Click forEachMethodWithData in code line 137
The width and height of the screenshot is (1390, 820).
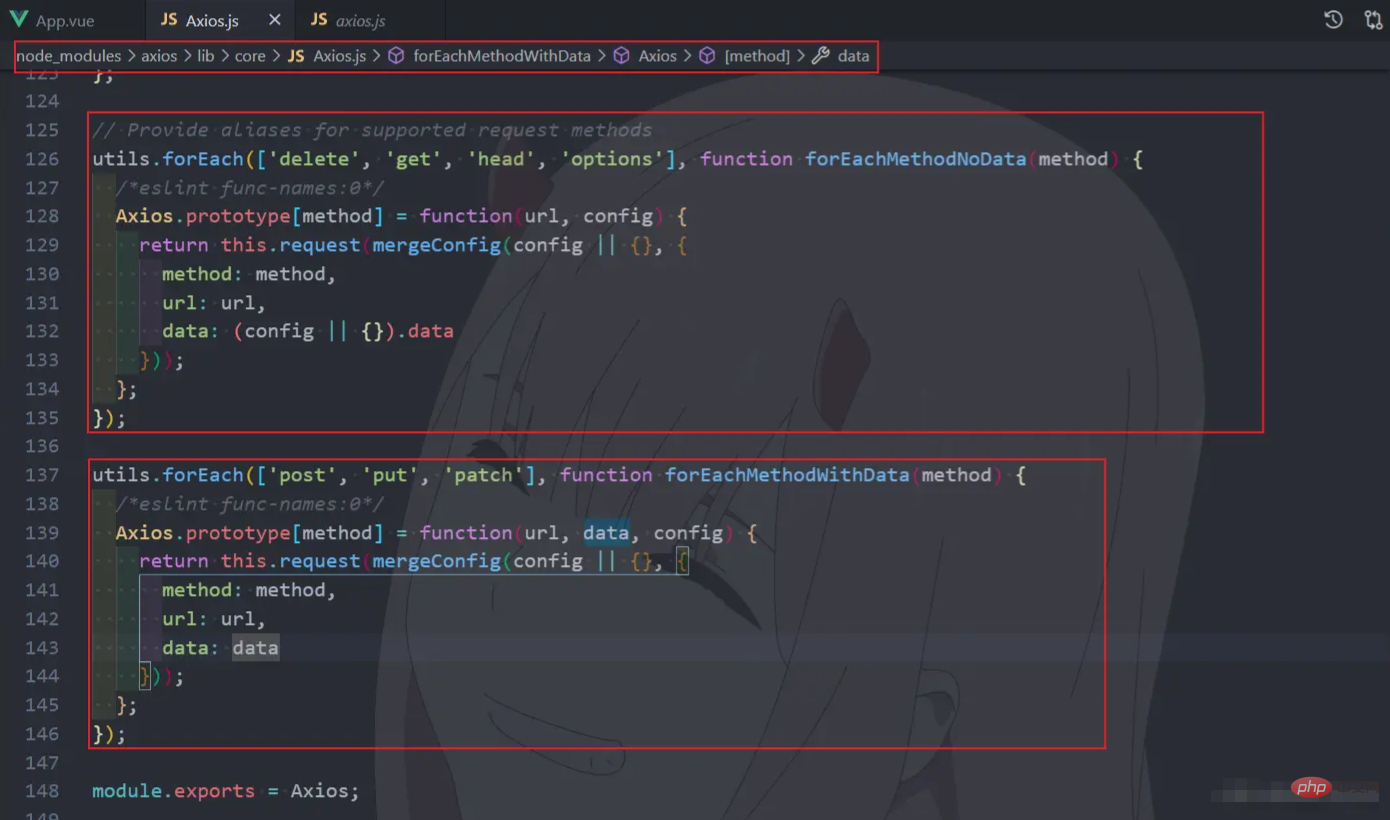click(x=787, y=475)
